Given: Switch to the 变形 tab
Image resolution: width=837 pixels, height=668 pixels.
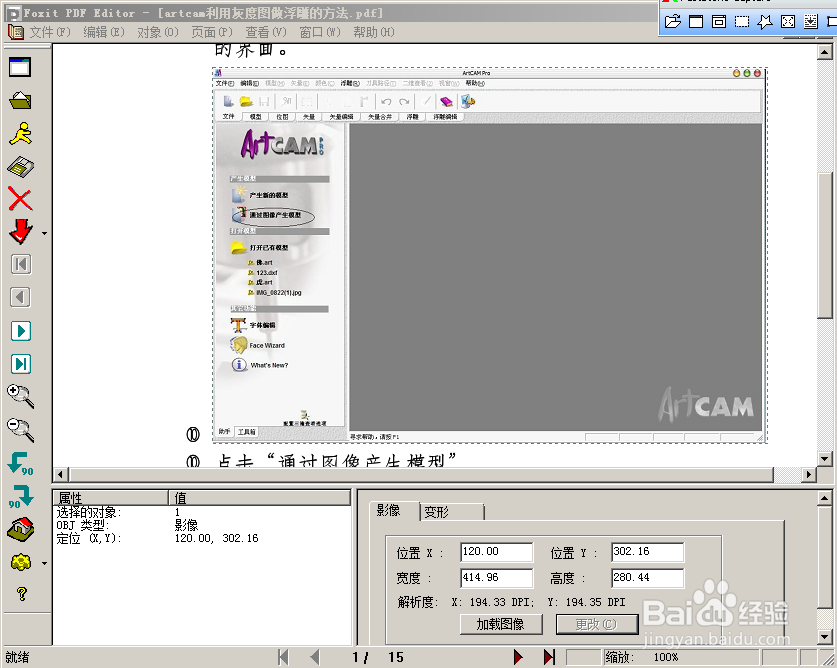Looking at the screenshot, I should (452, 512).
